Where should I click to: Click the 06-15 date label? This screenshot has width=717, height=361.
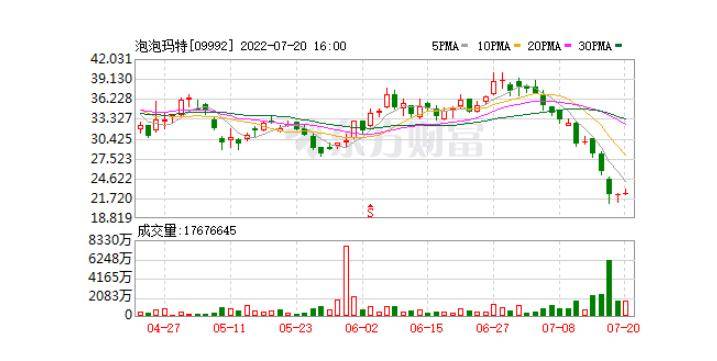click(427, 329)
